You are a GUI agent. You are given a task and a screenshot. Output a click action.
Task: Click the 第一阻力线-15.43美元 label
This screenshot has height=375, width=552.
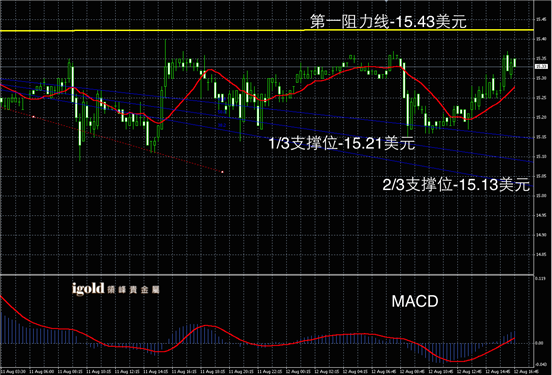tap(388, 22)
